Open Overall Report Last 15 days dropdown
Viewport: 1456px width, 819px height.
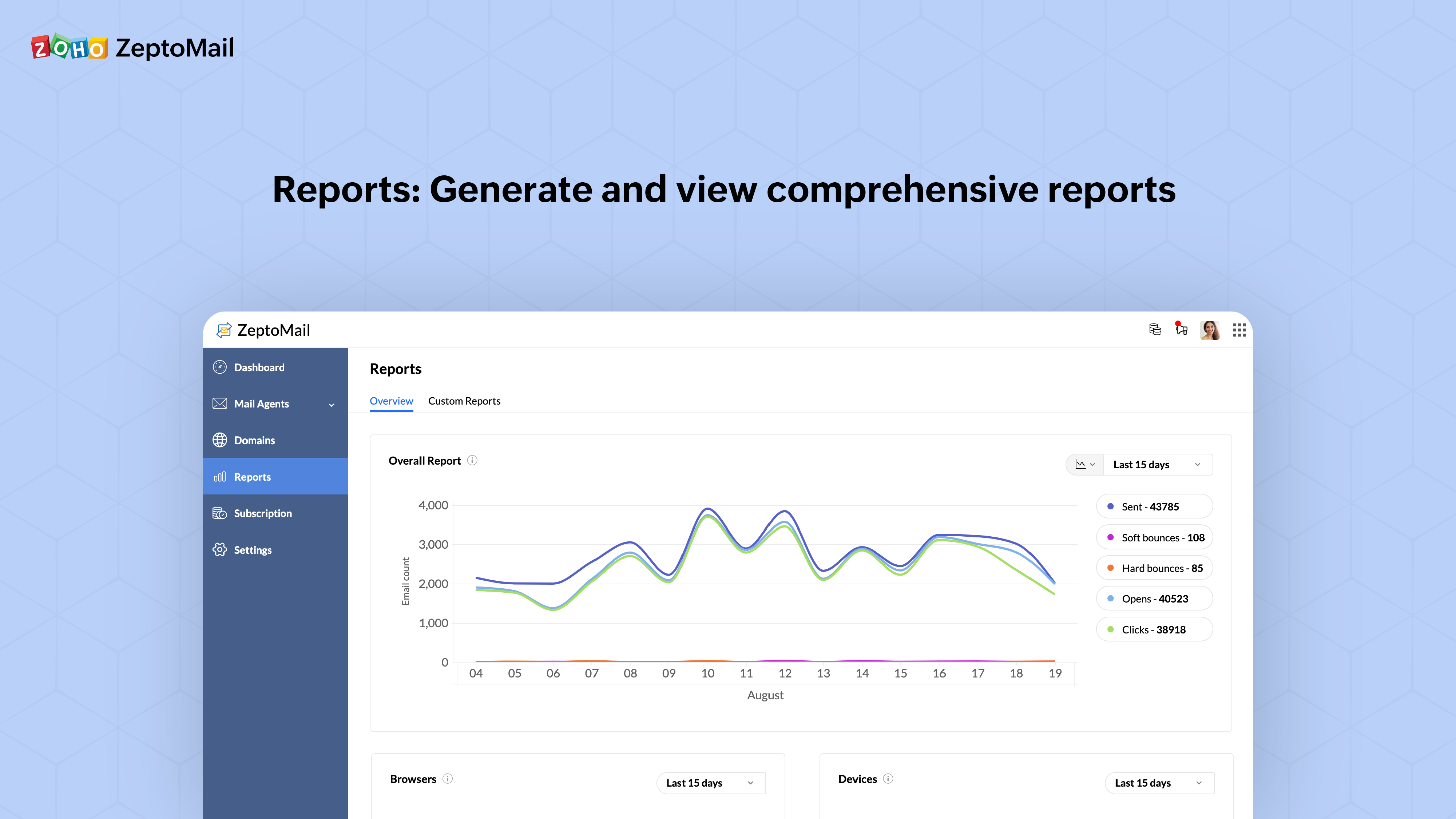(1157, 465)
